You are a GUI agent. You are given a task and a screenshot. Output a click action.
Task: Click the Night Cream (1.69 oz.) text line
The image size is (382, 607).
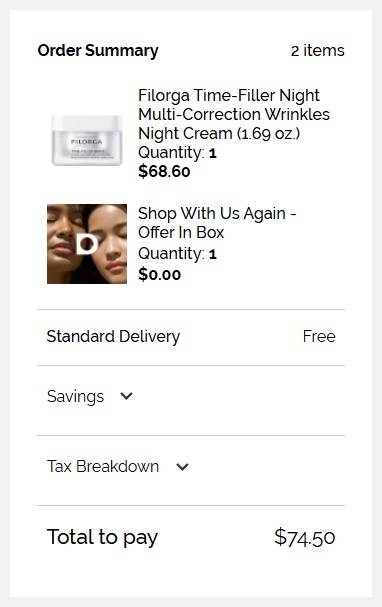219,134
